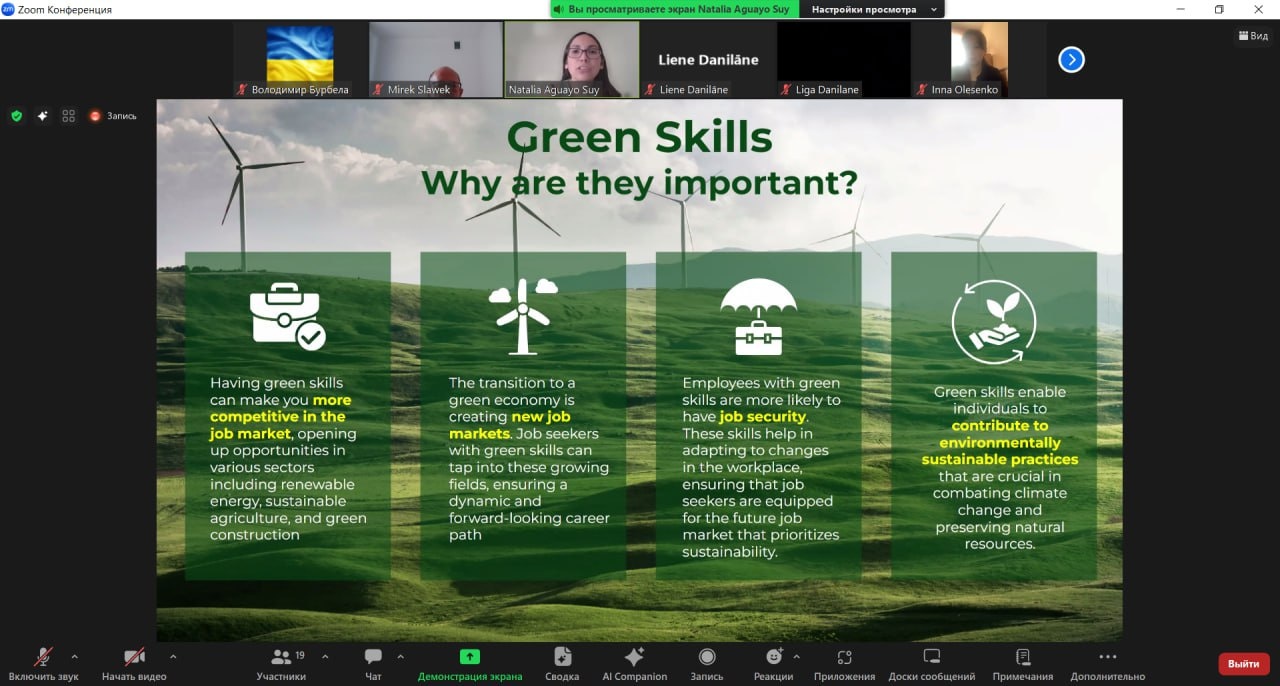Click muted mic icon on Inna Olesenko label
Screen dimensions: 1280x686
pos(922,90)
